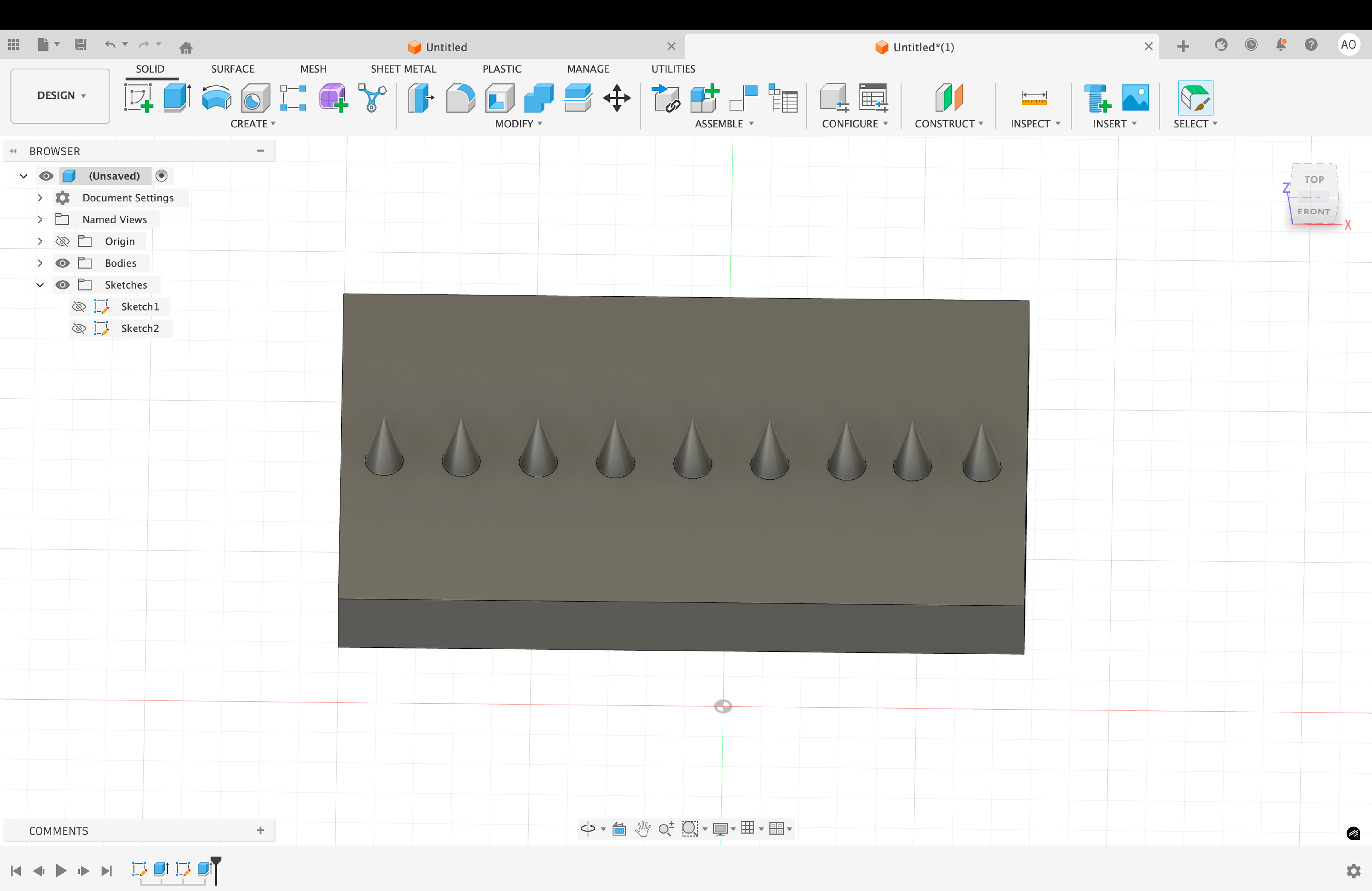Image resolution: width=1372 pixels, height=891 pixels.
Task: Select the Create Sketch tool
Action: click(x=138, y=98)
